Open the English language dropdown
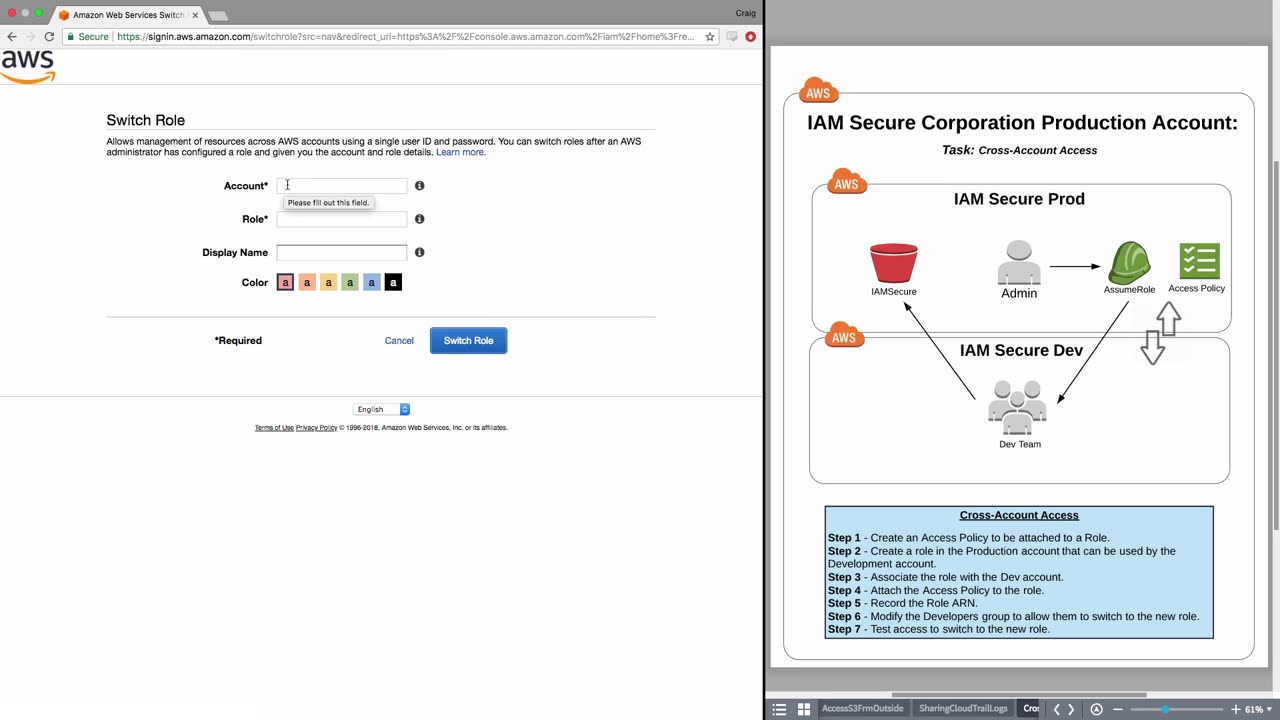1280x720 pixels. [382, 409]
